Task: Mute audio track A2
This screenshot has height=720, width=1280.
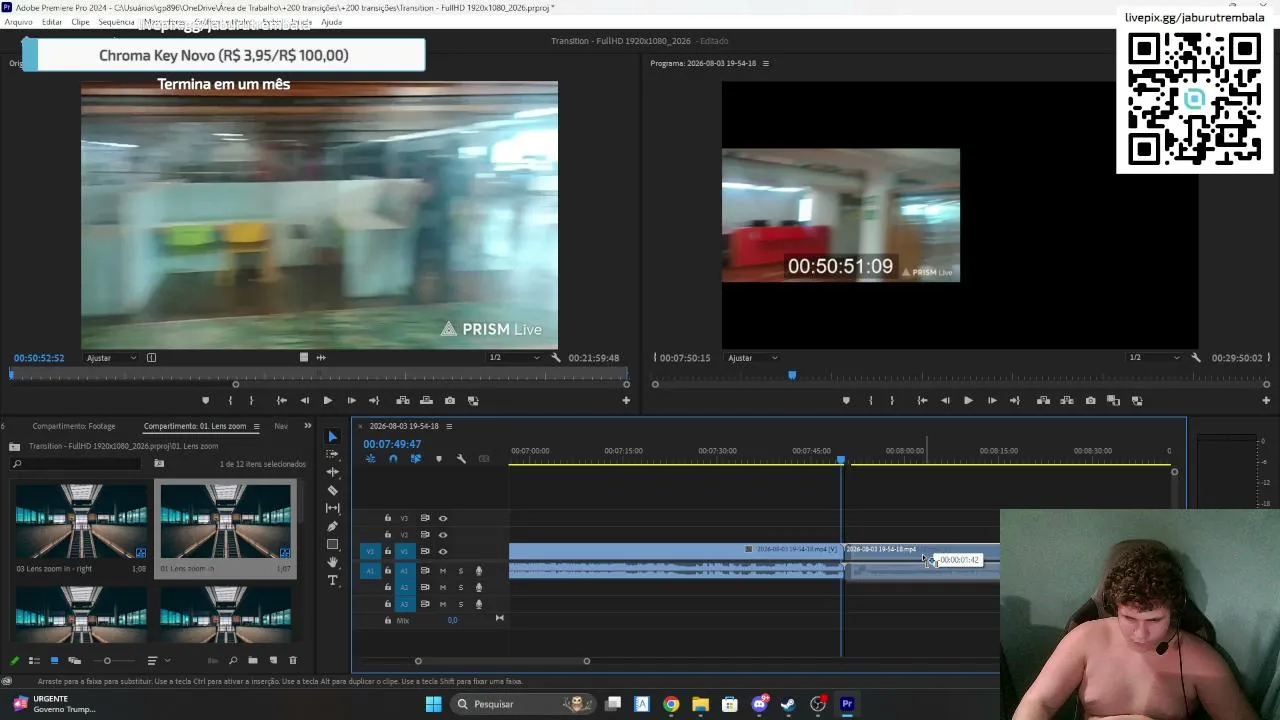Action: tap(443, 587)
